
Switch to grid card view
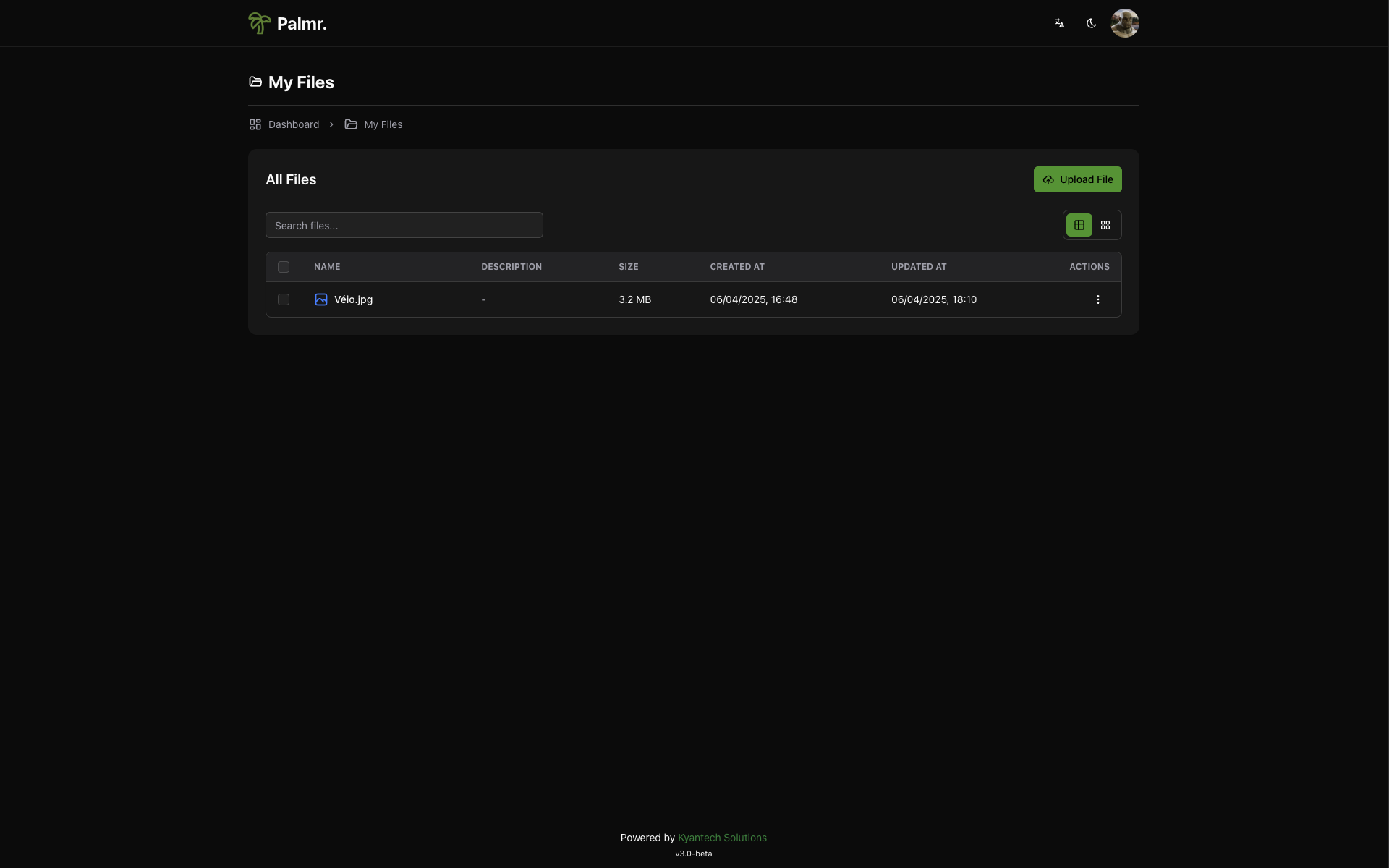click(1105, 225)
